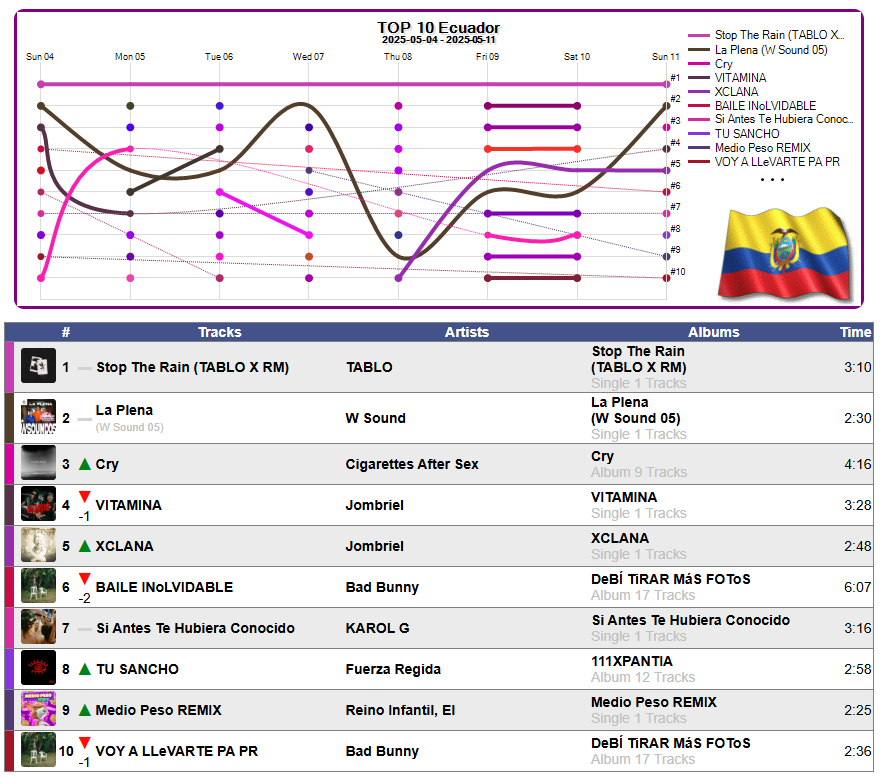Open the XCLANA cover art thumbnail
The width and height of the screenshot is (882, 777).
38,545
